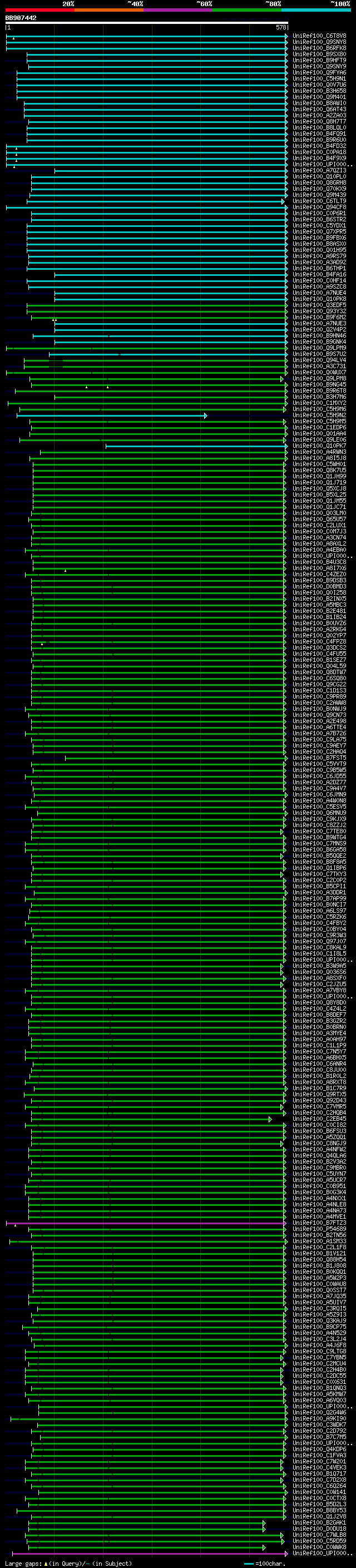Select the UniRef100_Q6MNU9 label
The image size is (356, 1568).
(x=319, y=813)
